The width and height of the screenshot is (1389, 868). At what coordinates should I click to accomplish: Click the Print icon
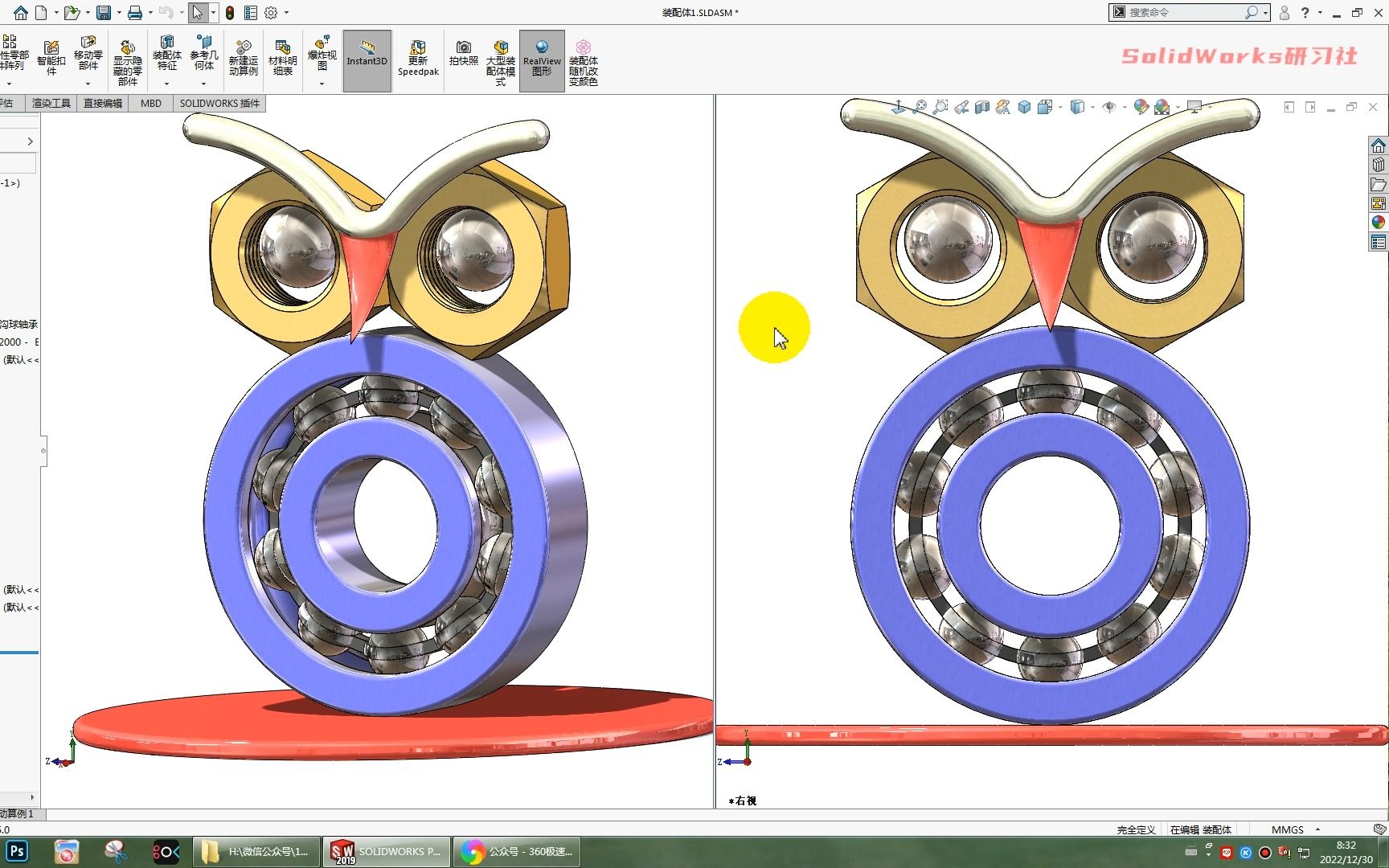135,13
